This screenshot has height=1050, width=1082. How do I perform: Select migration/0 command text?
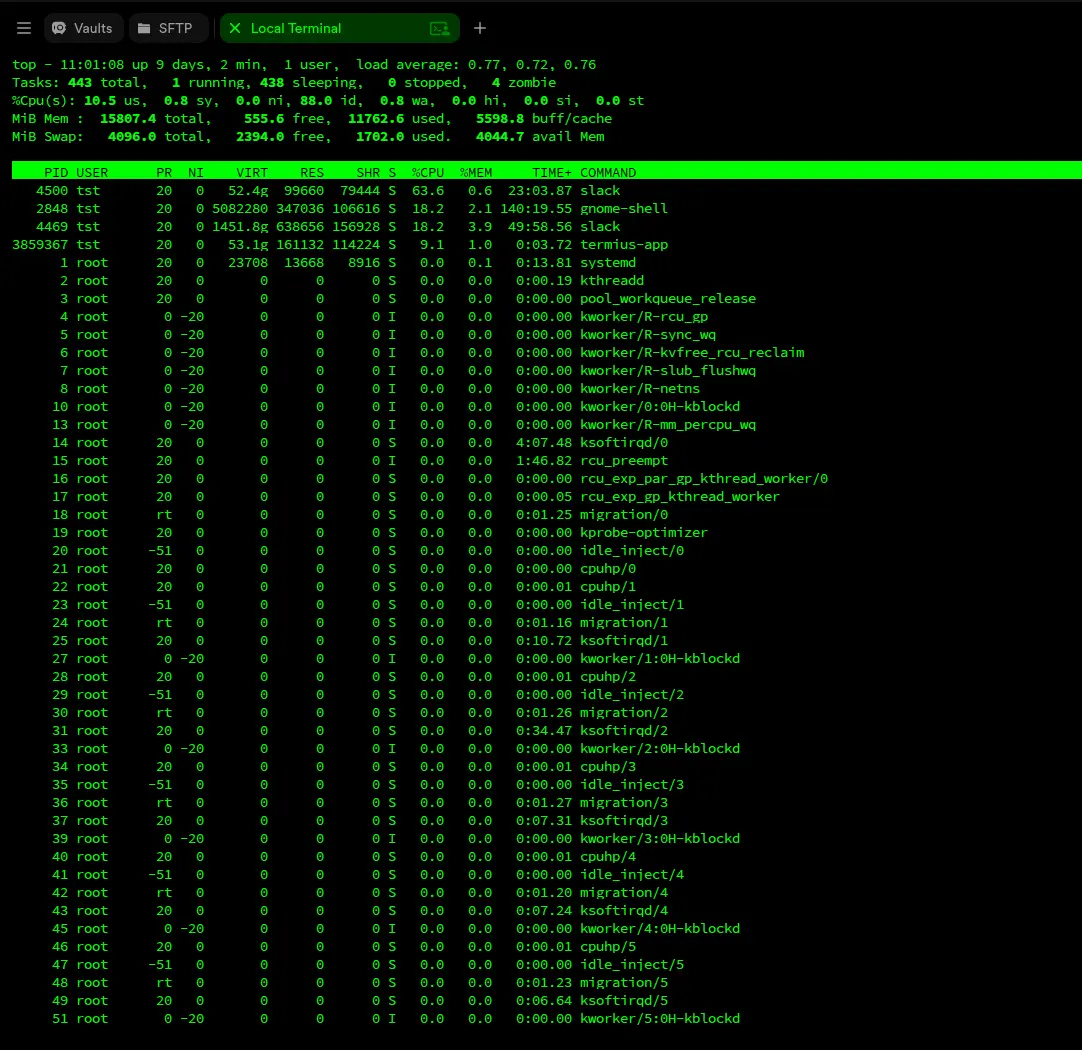624,515
